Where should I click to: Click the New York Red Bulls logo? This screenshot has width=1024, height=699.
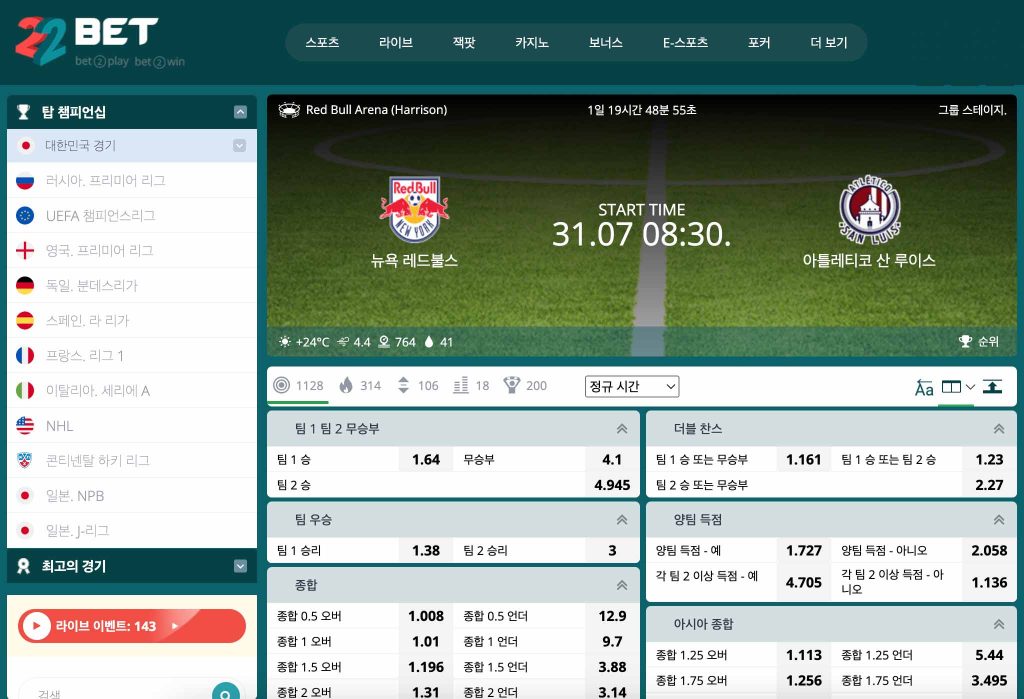tap(415, 209)
